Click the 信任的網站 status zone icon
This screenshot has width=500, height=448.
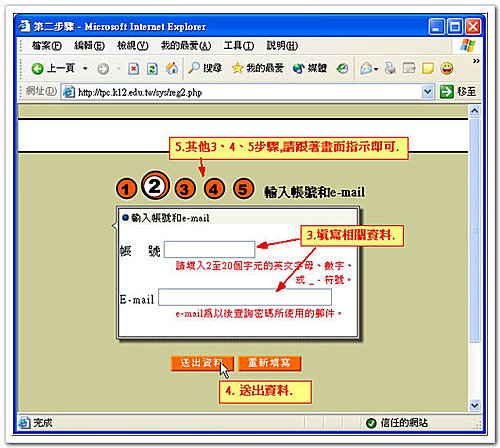[x=371, y=423]
